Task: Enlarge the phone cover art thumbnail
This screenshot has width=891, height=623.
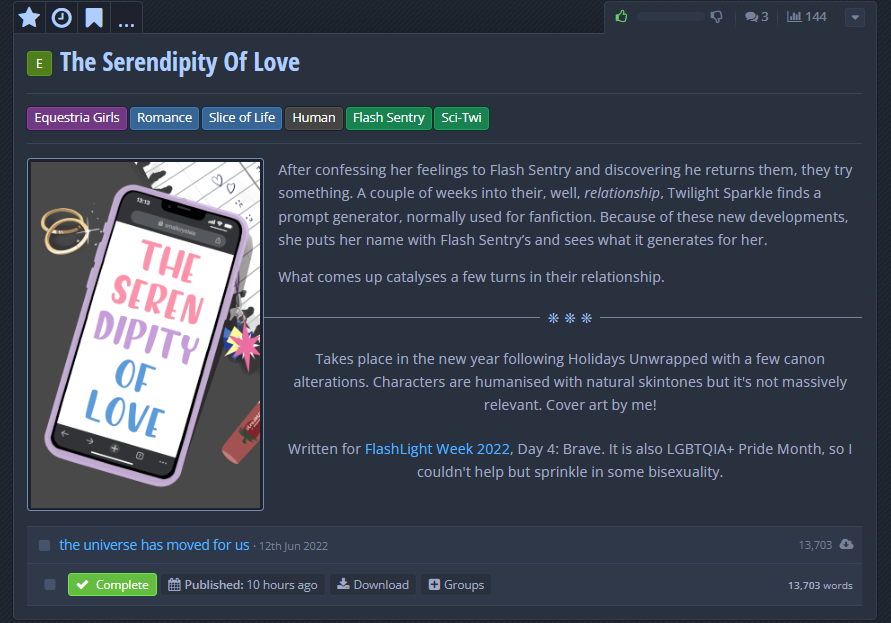Action: click(x=145, y=334)
